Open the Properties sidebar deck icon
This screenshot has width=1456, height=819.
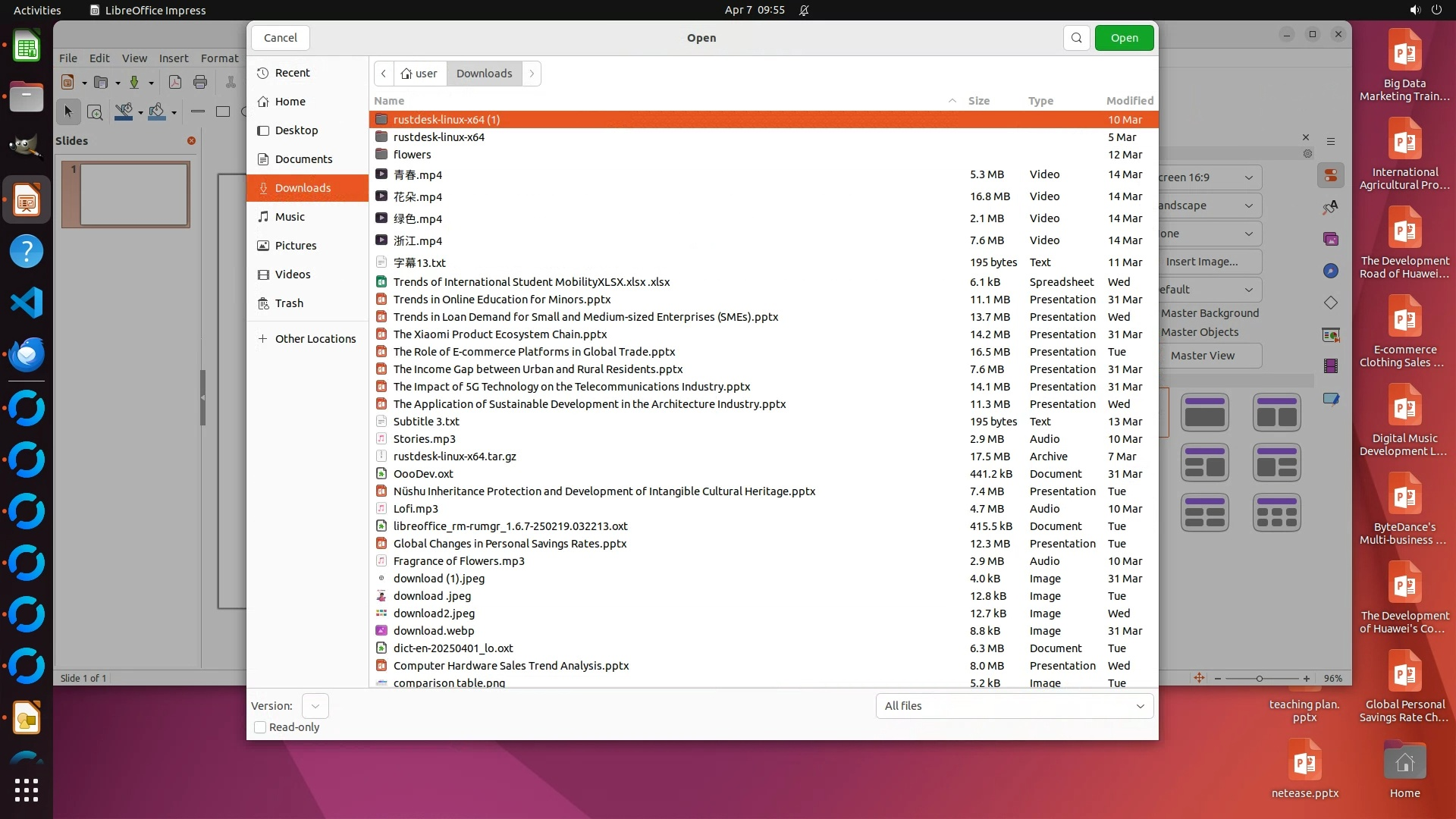point(1331,176)
